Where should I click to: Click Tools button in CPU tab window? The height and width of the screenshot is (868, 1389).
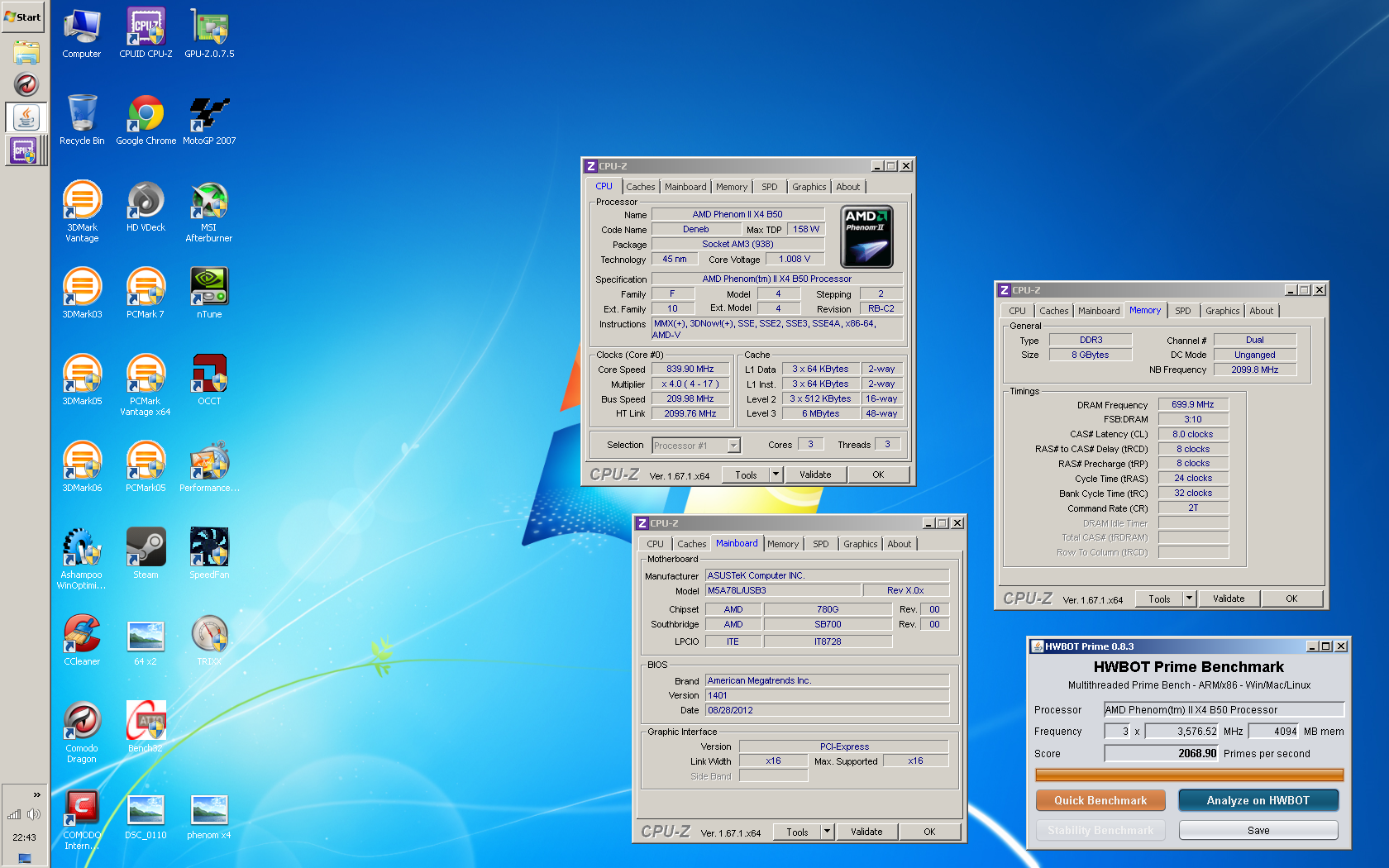click(x=746, y=475)
